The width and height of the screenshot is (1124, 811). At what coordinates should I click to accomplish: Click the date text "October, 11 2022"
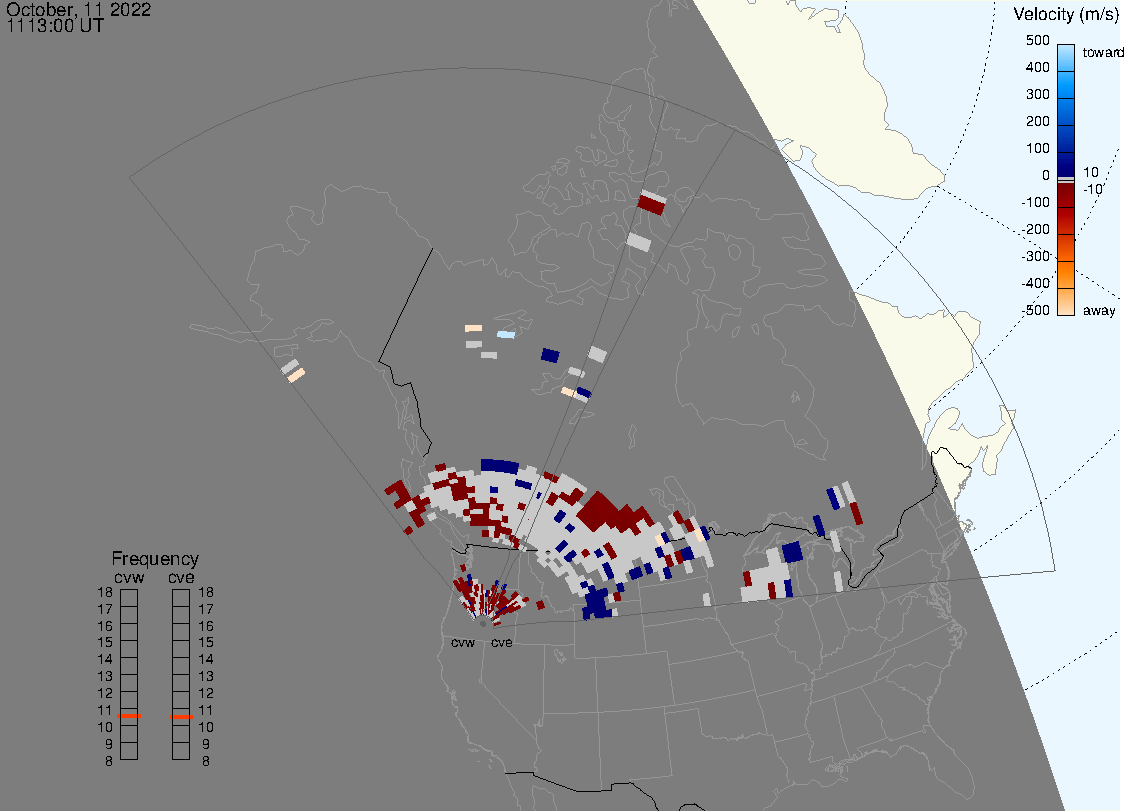[x=79, y=9]
